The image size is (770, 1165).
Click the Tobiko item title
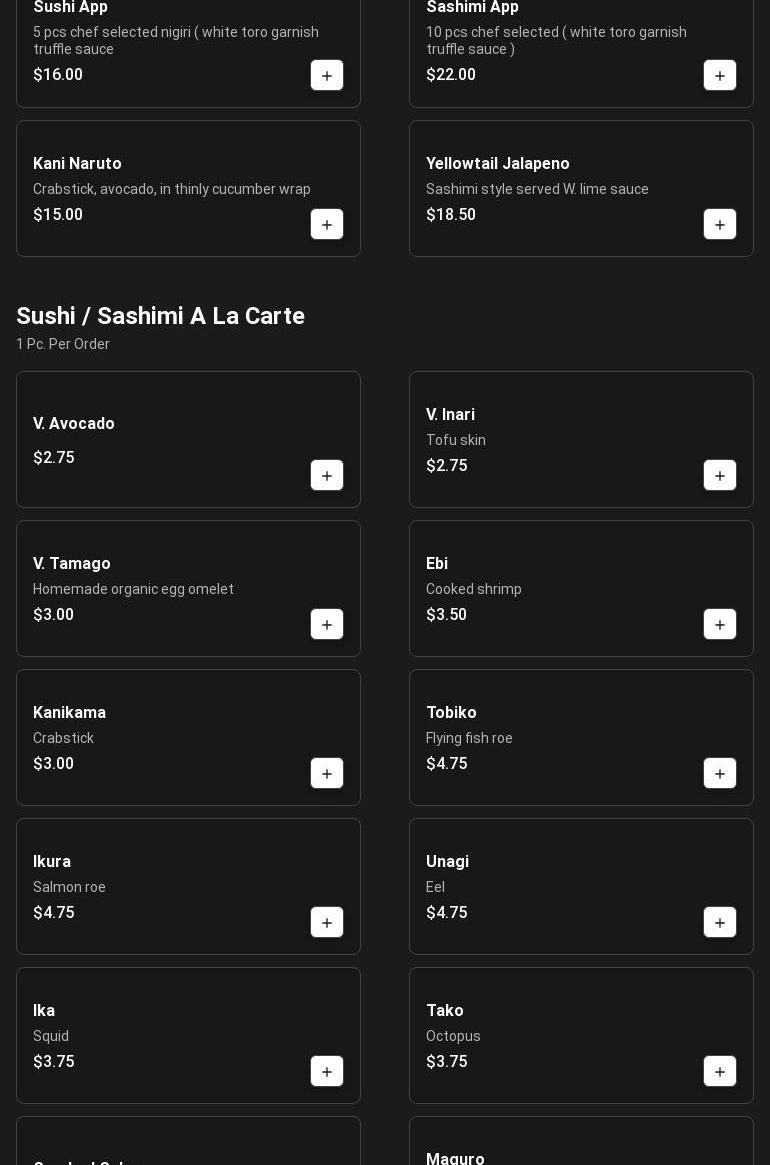[451, 713]
